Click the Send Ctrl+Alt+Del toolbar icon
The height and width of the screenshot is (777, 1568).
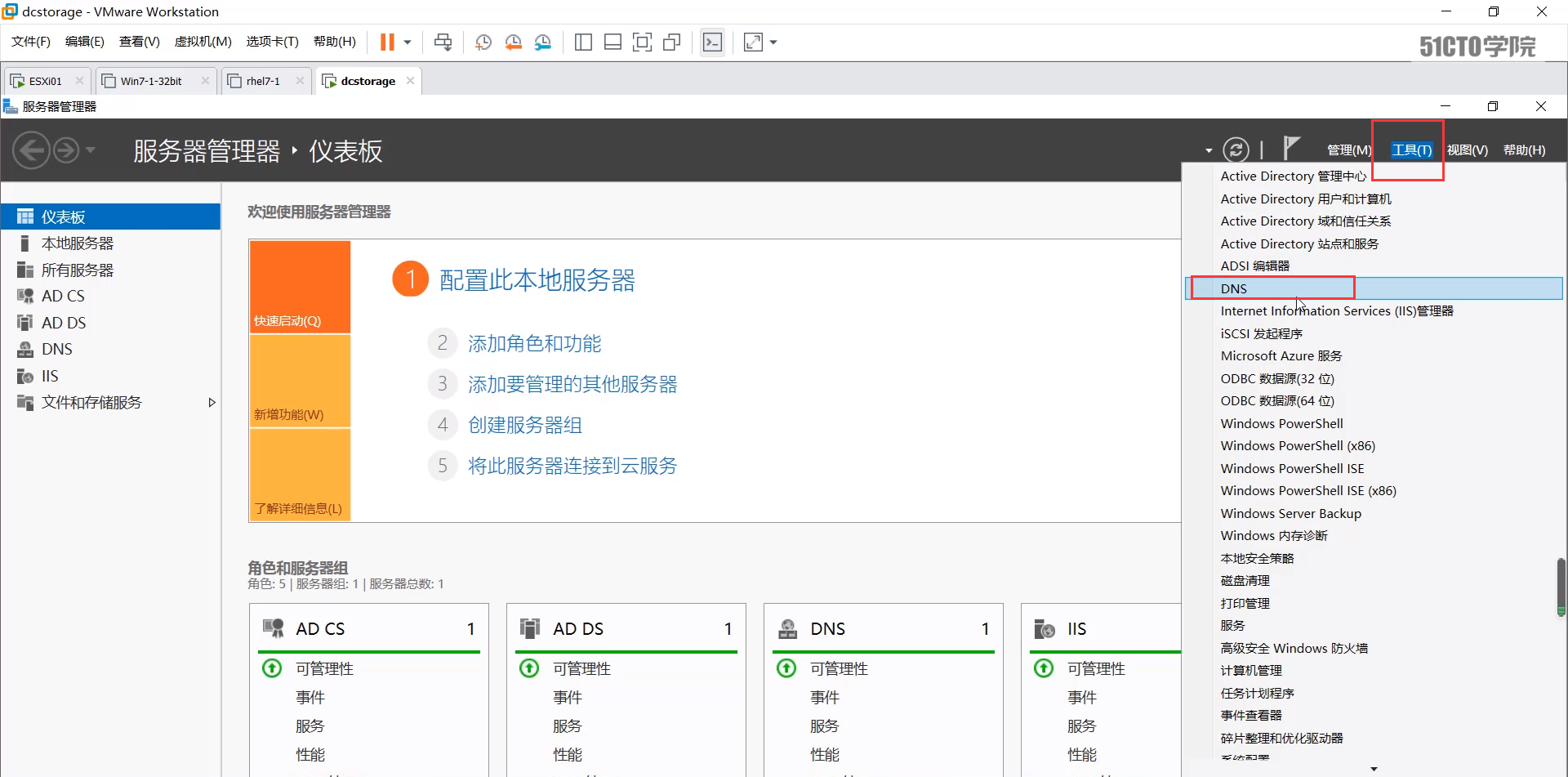click(x=443, y=42)
